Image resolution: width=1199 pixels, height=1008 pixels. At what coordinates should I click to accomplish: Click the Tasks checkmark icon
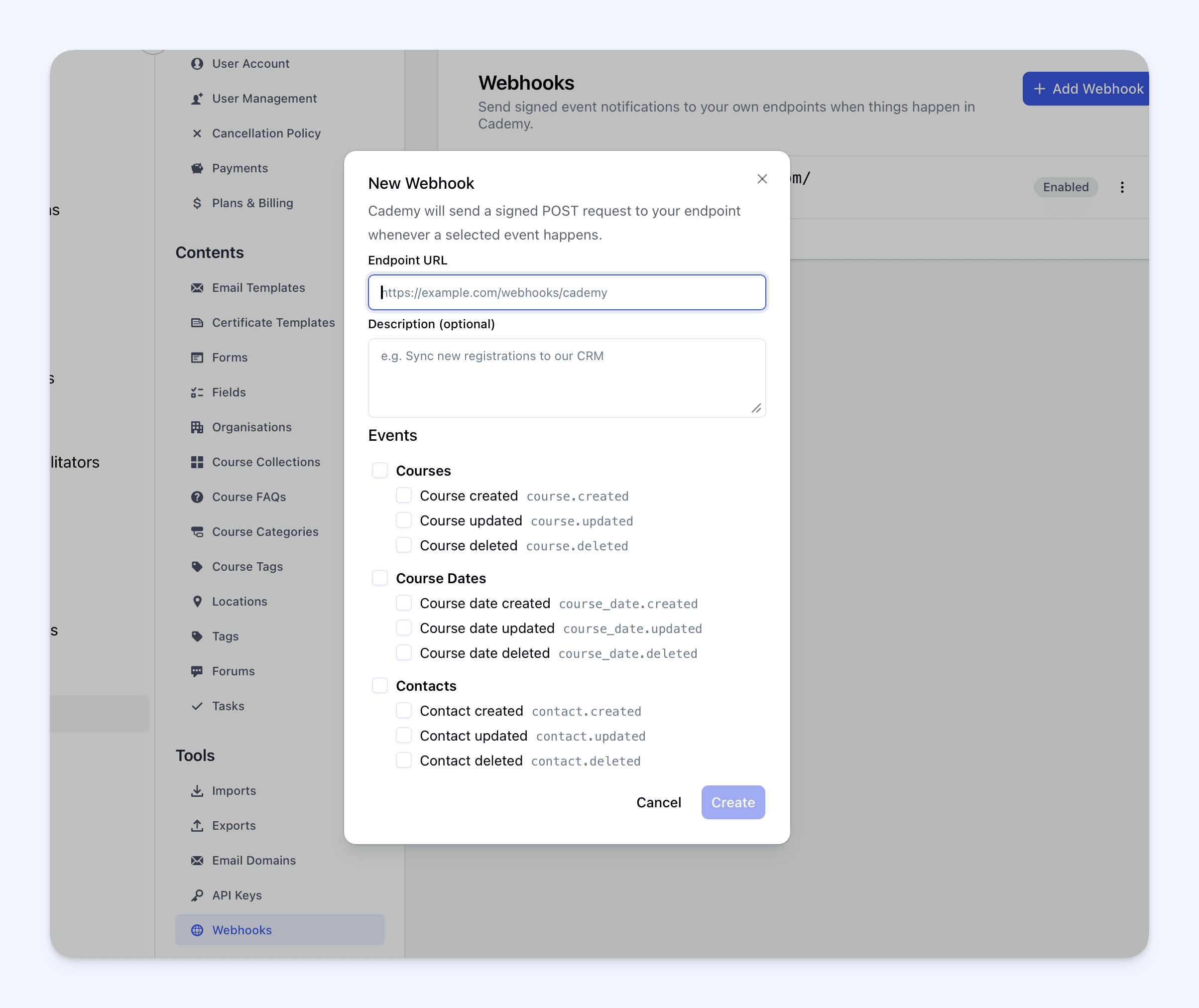(x=197, y=706)
